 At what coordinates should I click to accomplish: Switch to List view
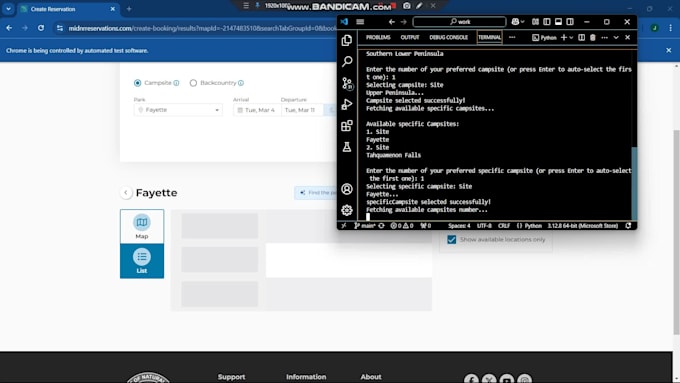[142, 261]
